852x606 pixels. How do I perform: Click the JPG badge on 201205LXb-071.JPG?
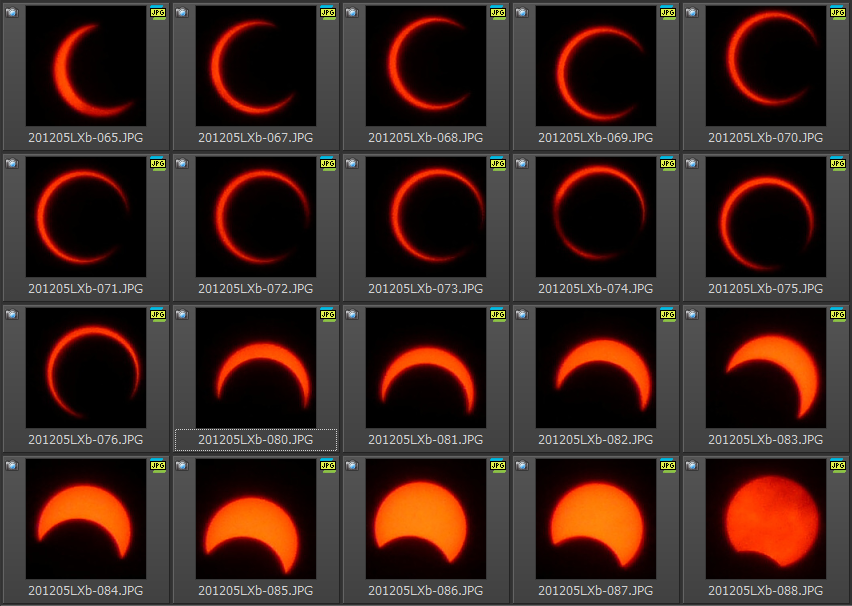[x=158, y=164]
